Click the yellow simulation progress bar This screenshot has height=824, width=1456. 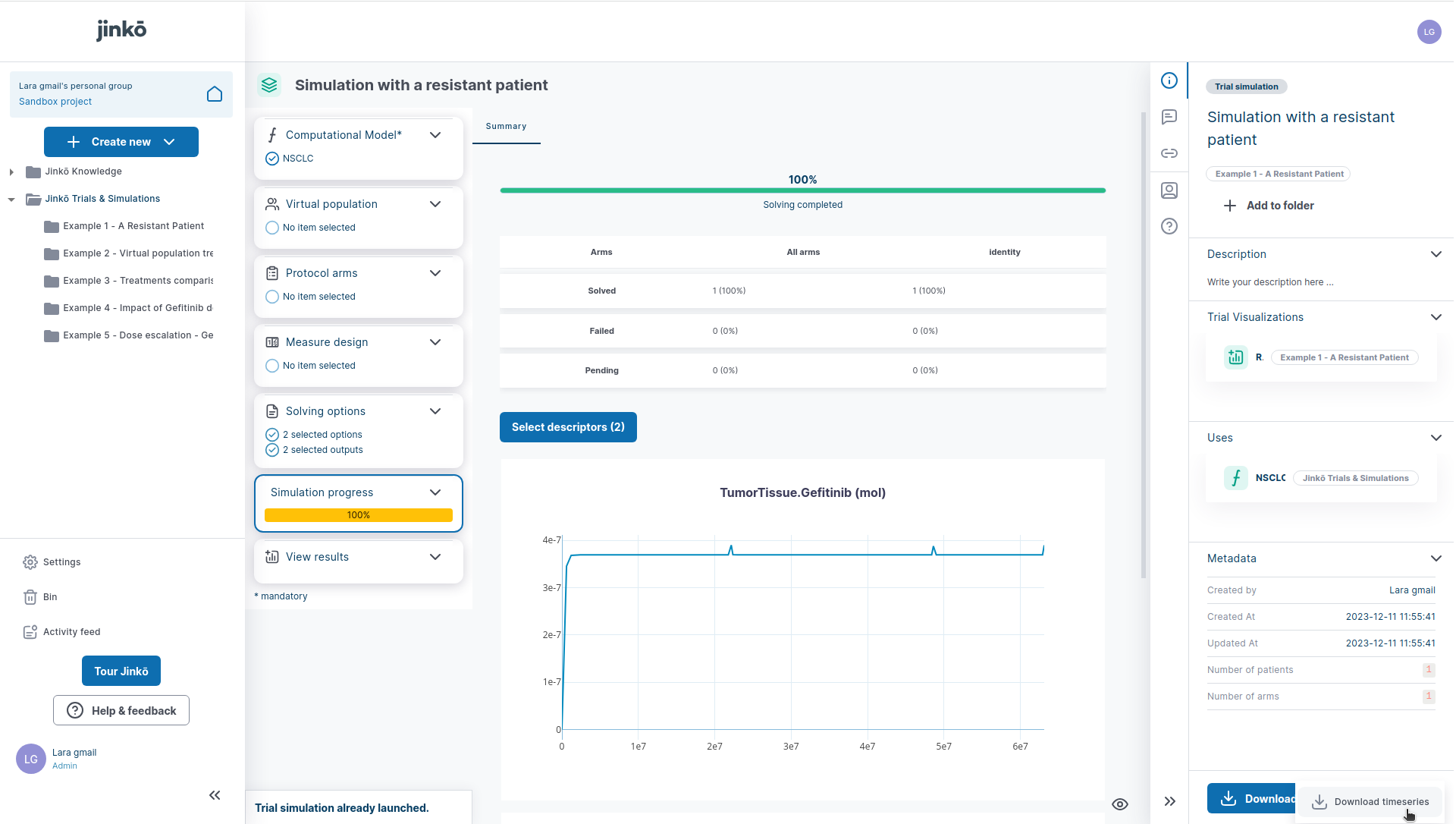click(358, 515)
